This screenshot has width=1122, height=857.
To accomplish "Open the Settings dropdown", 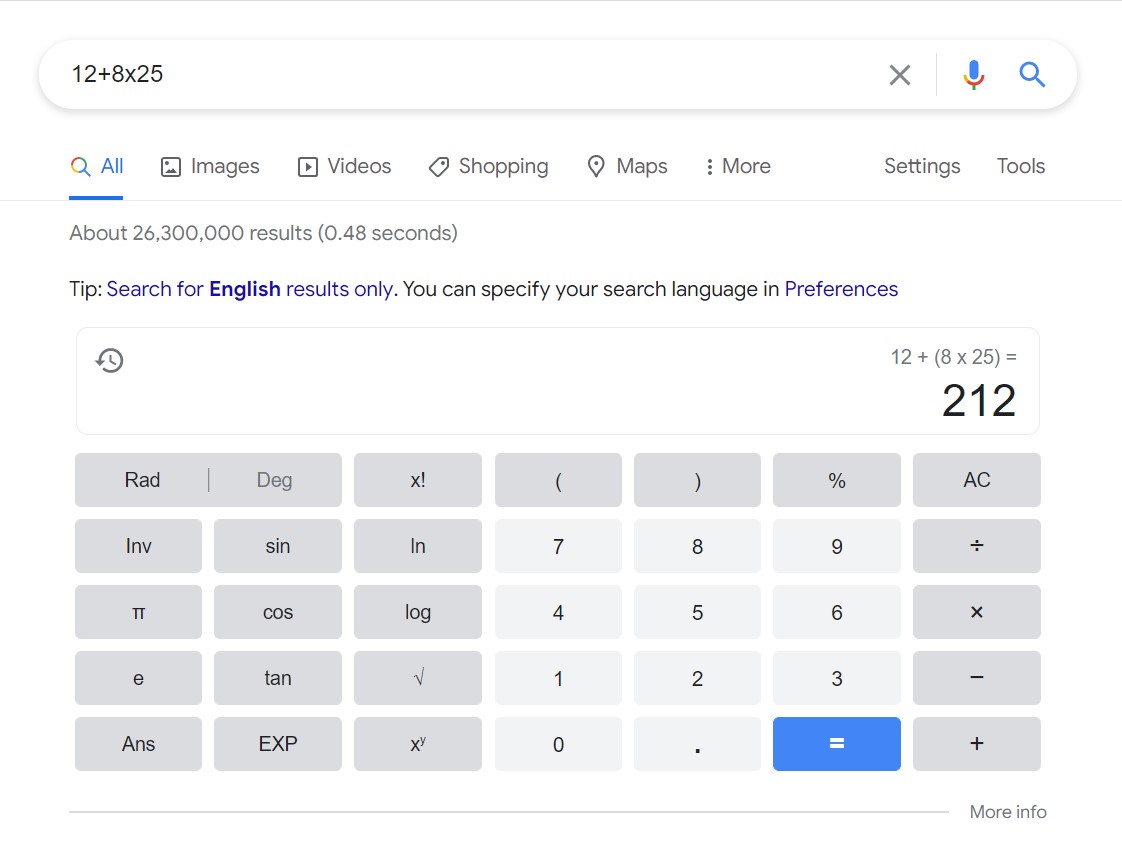I will click(921, 167).
